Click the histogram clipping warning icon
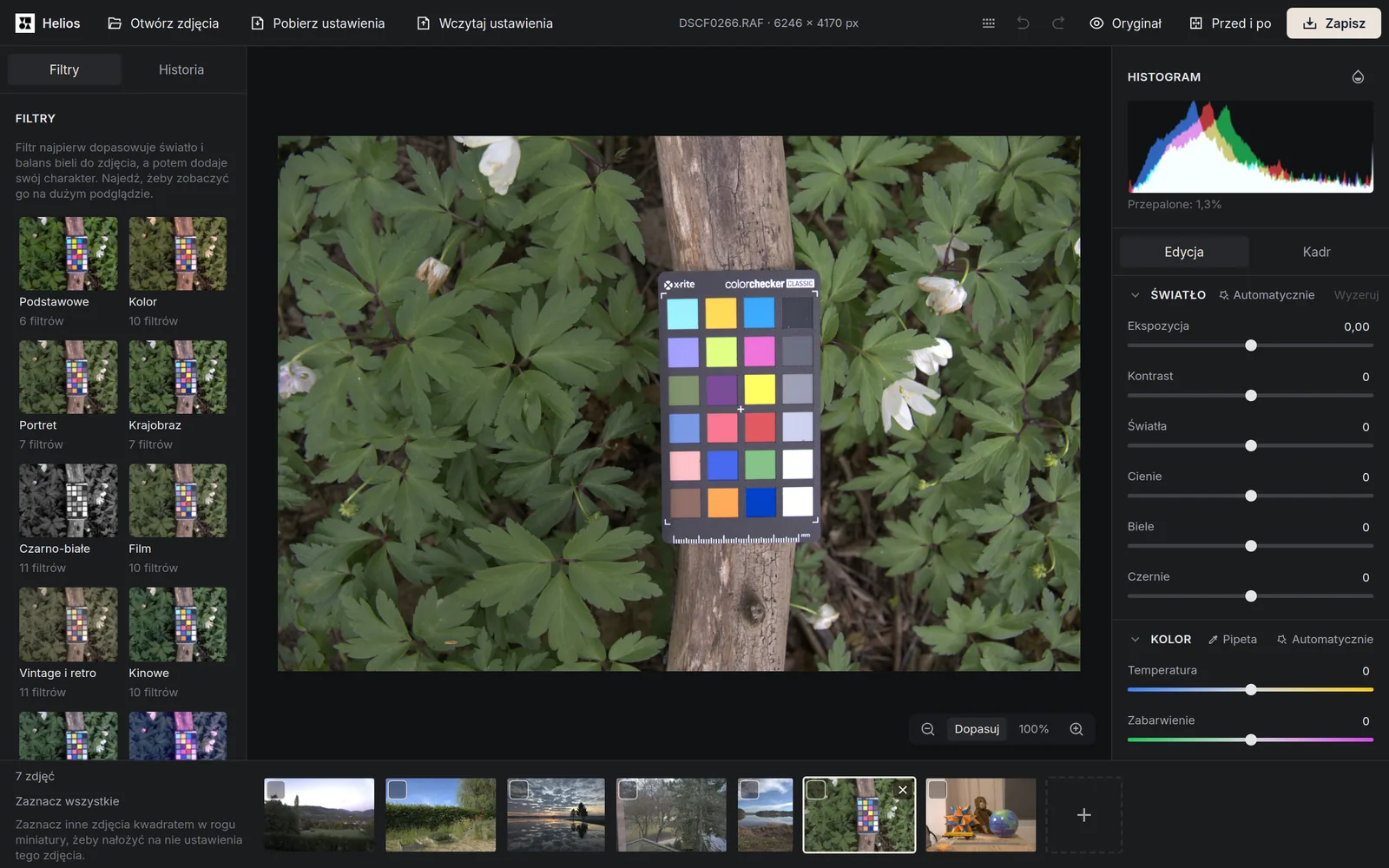Image resolution: width=1389 pixels, height=868 pixels. (1358, 77)
